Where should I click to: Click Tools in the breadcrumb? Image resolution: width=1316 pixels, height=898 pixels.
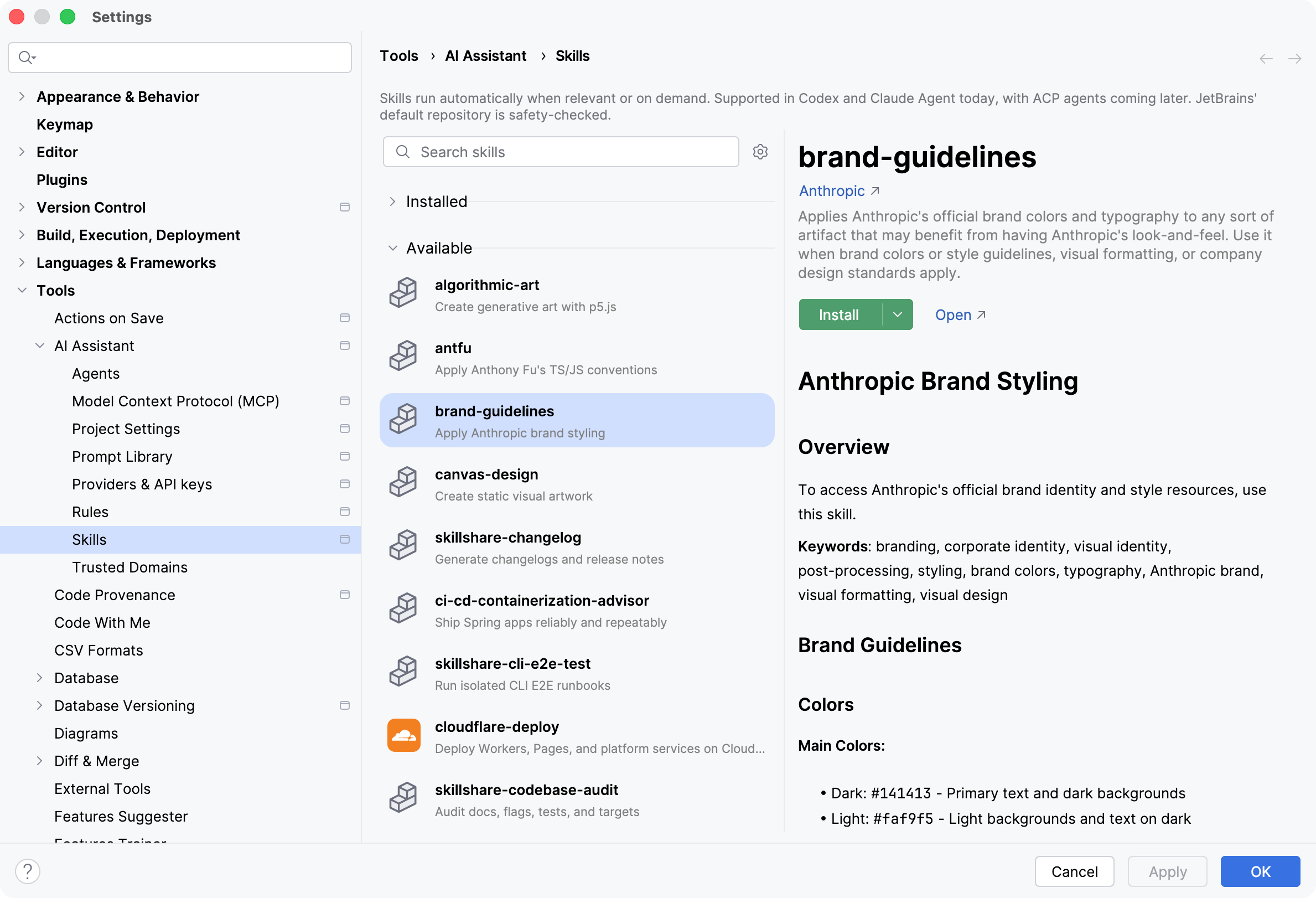398,55
